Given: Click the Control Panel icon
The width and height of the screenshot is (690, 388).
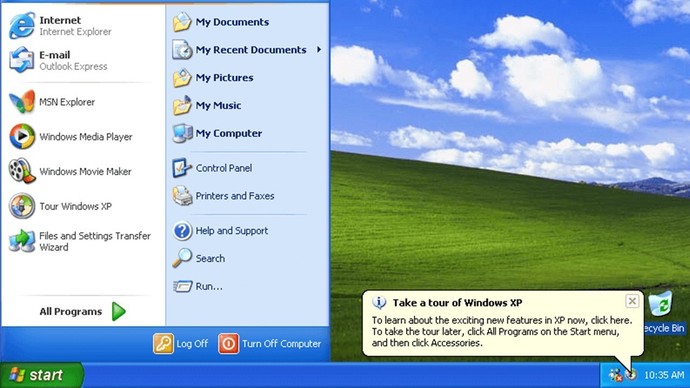Looking at the screenshot, I should pos(182,168).
